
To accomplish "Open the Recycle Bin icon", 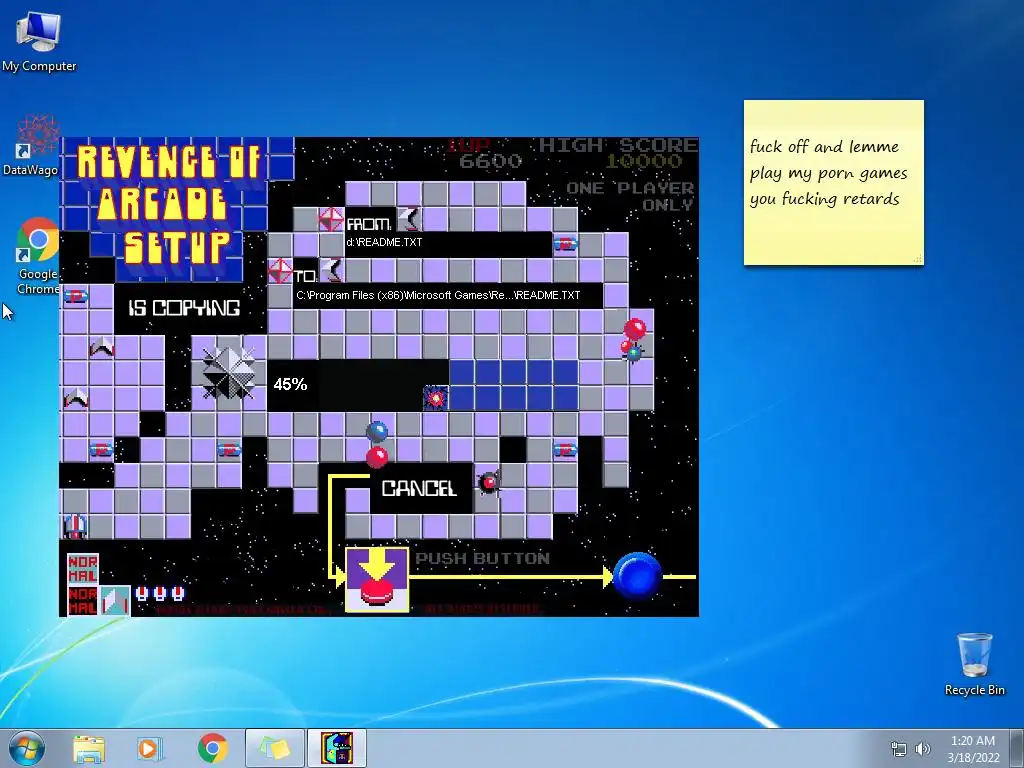I will (x=974, y=664).
